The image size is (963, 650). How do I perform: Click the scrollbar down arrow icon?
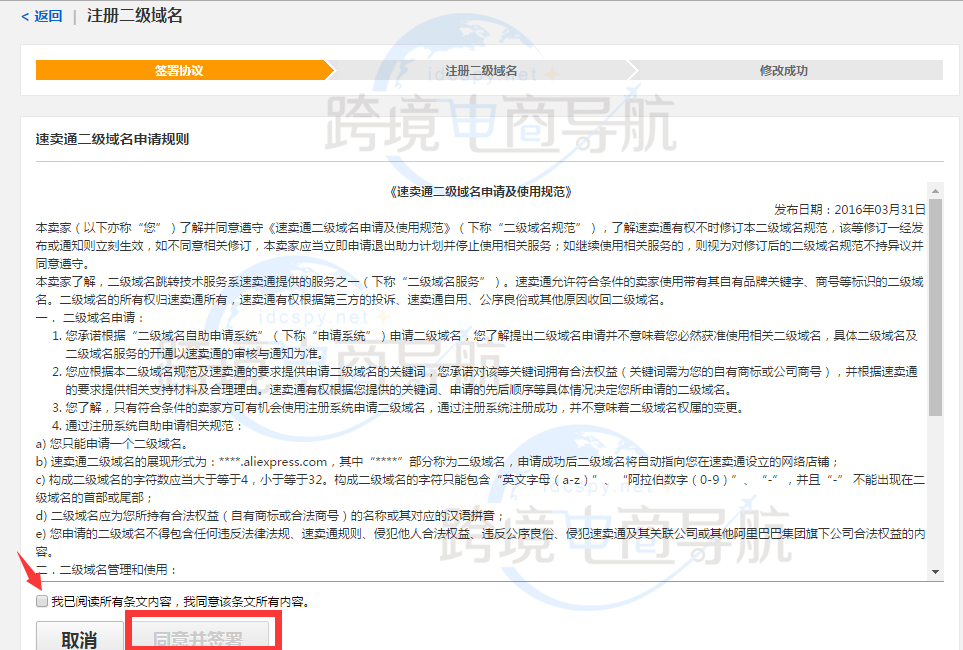tap(934, 572)
